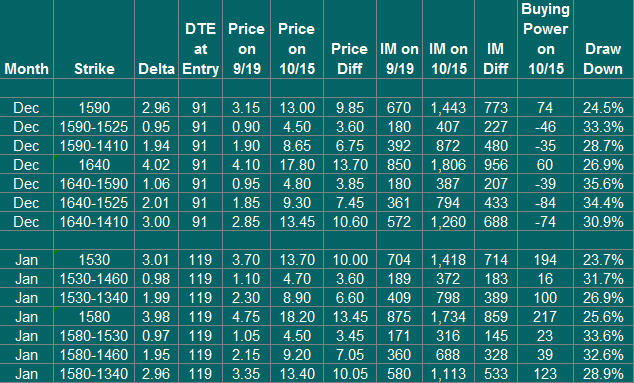
Task: Select the DTE at Entry header
Action: [x=200, y=39]
